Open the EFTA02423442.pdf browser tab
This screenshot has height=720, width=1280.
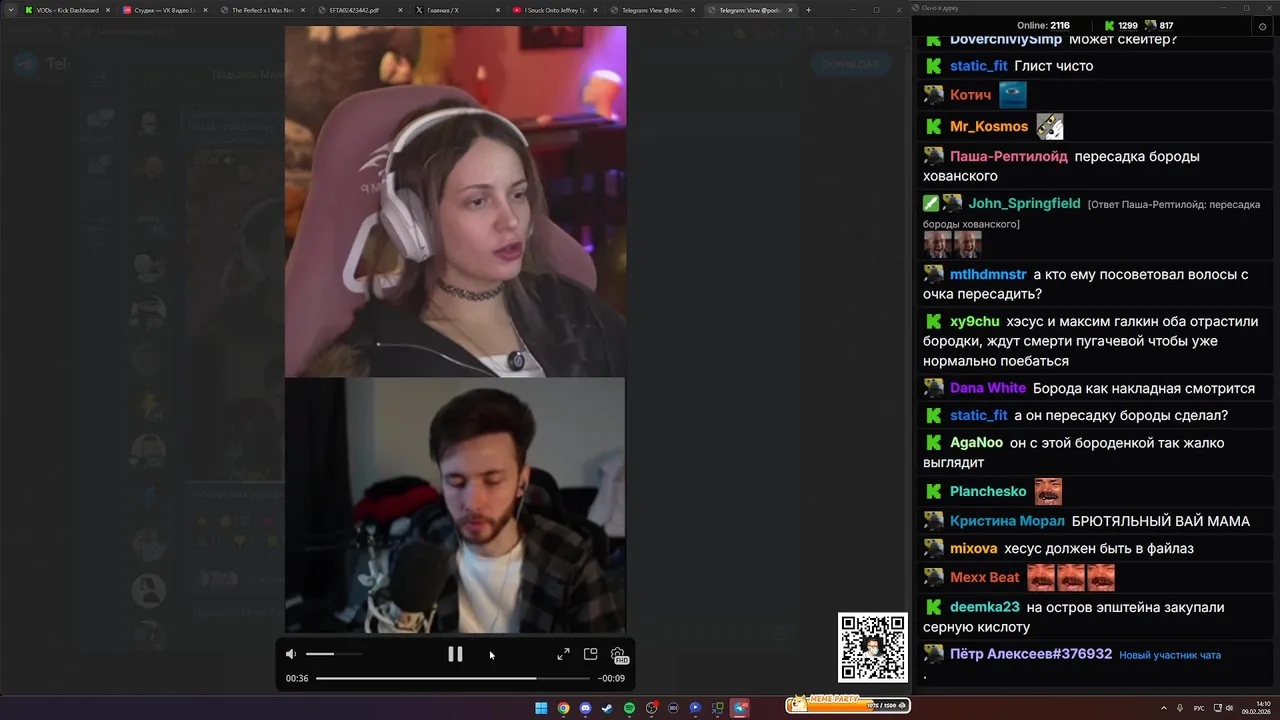360,10
